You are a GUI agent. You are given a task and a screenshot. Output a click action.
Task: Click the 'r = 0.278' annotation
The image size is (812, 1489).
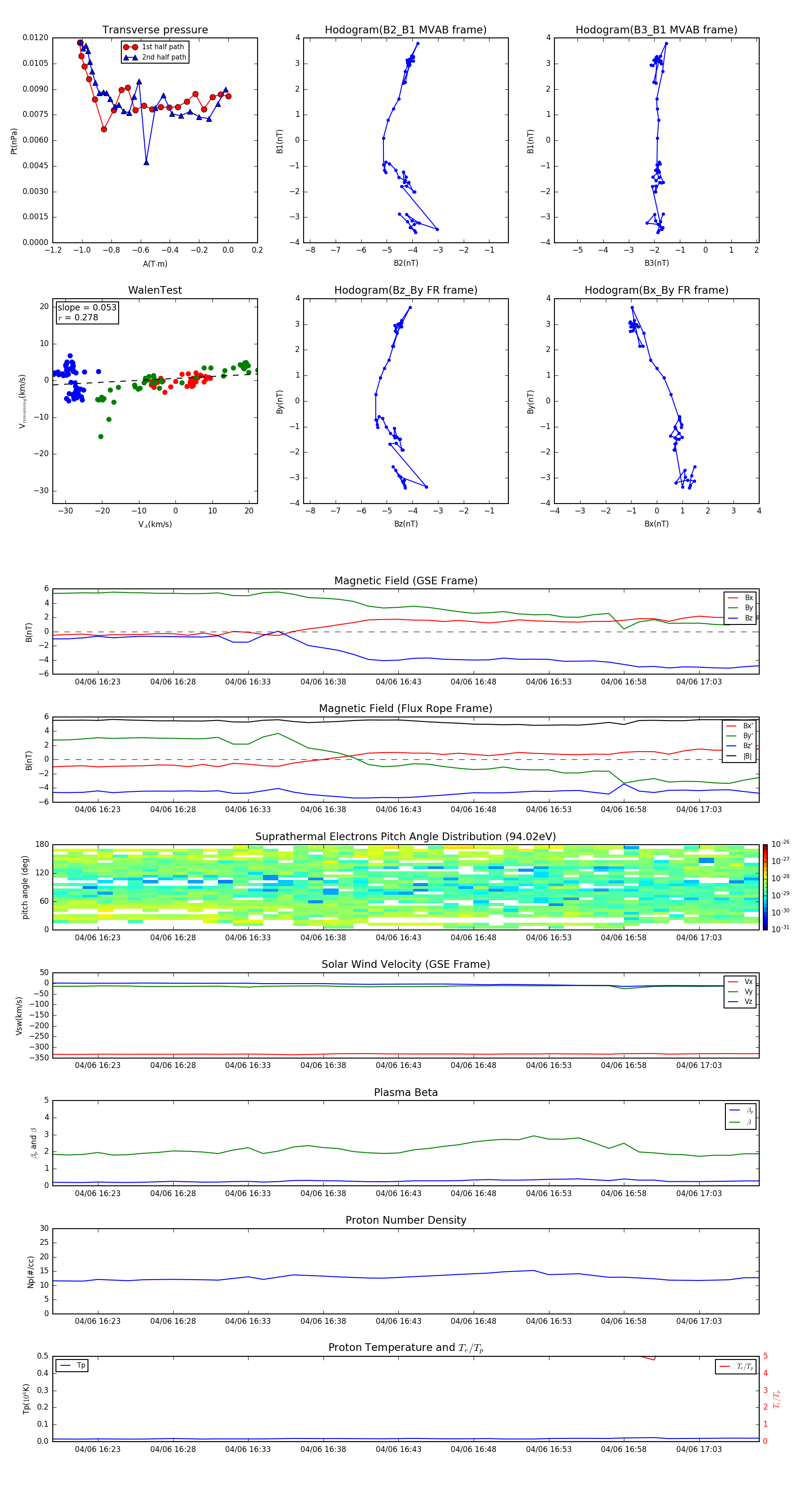point(78,317)
